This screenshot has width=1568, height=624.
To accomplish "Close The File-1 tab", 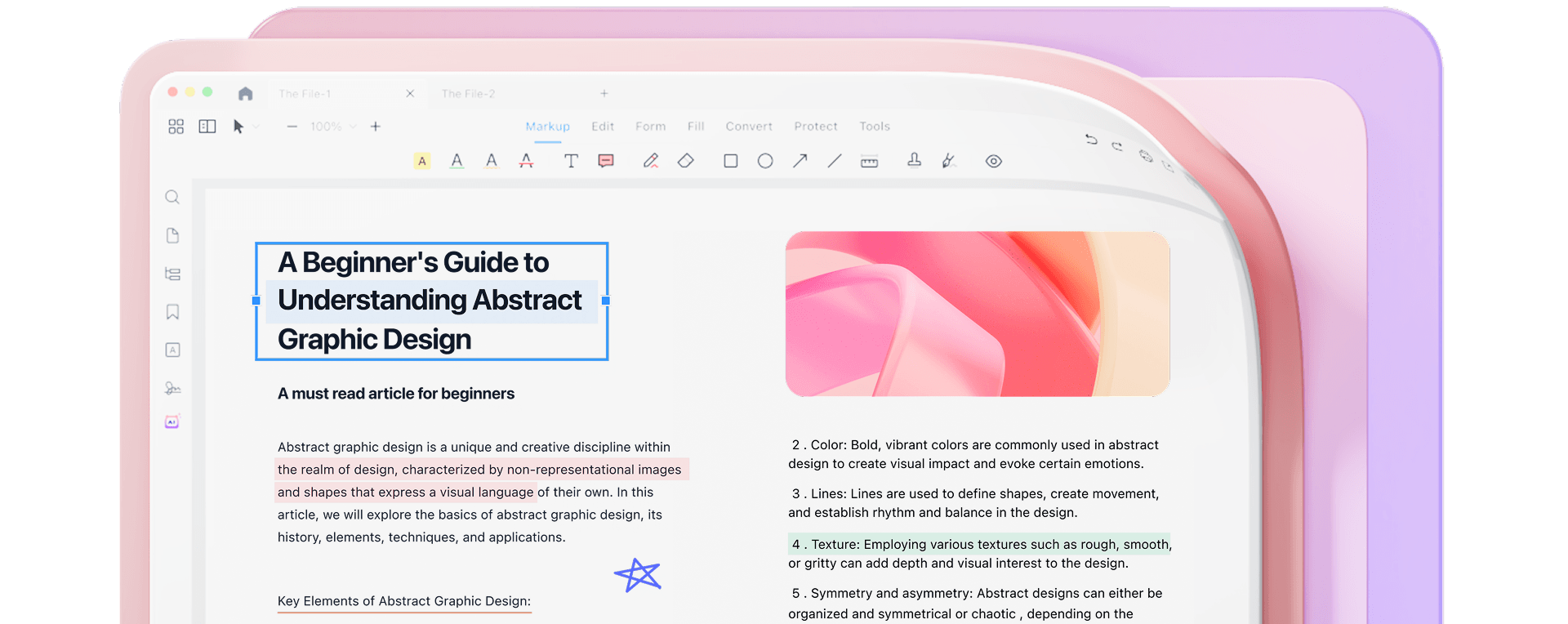I will click(x=410, y=94).
